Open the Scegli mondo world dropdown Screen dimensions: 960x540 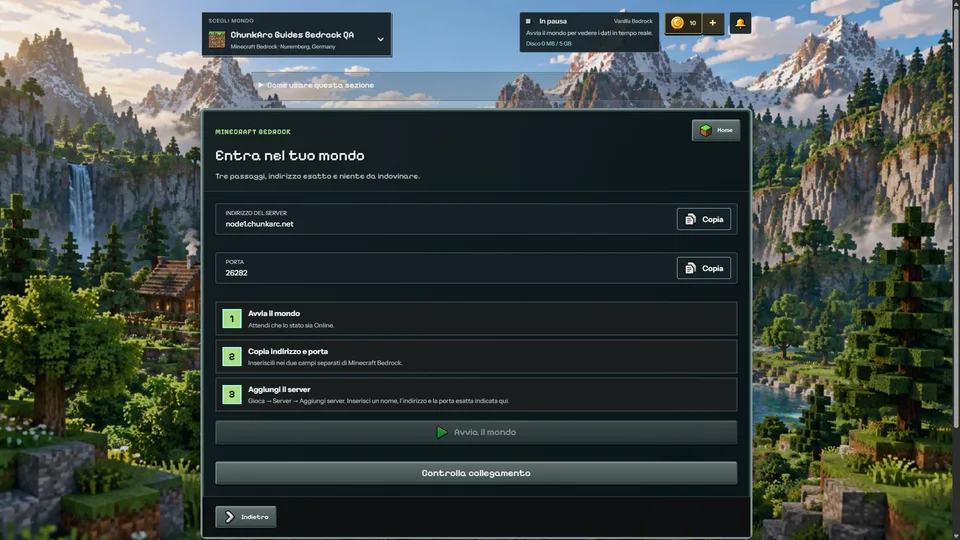tap(297, 34)
